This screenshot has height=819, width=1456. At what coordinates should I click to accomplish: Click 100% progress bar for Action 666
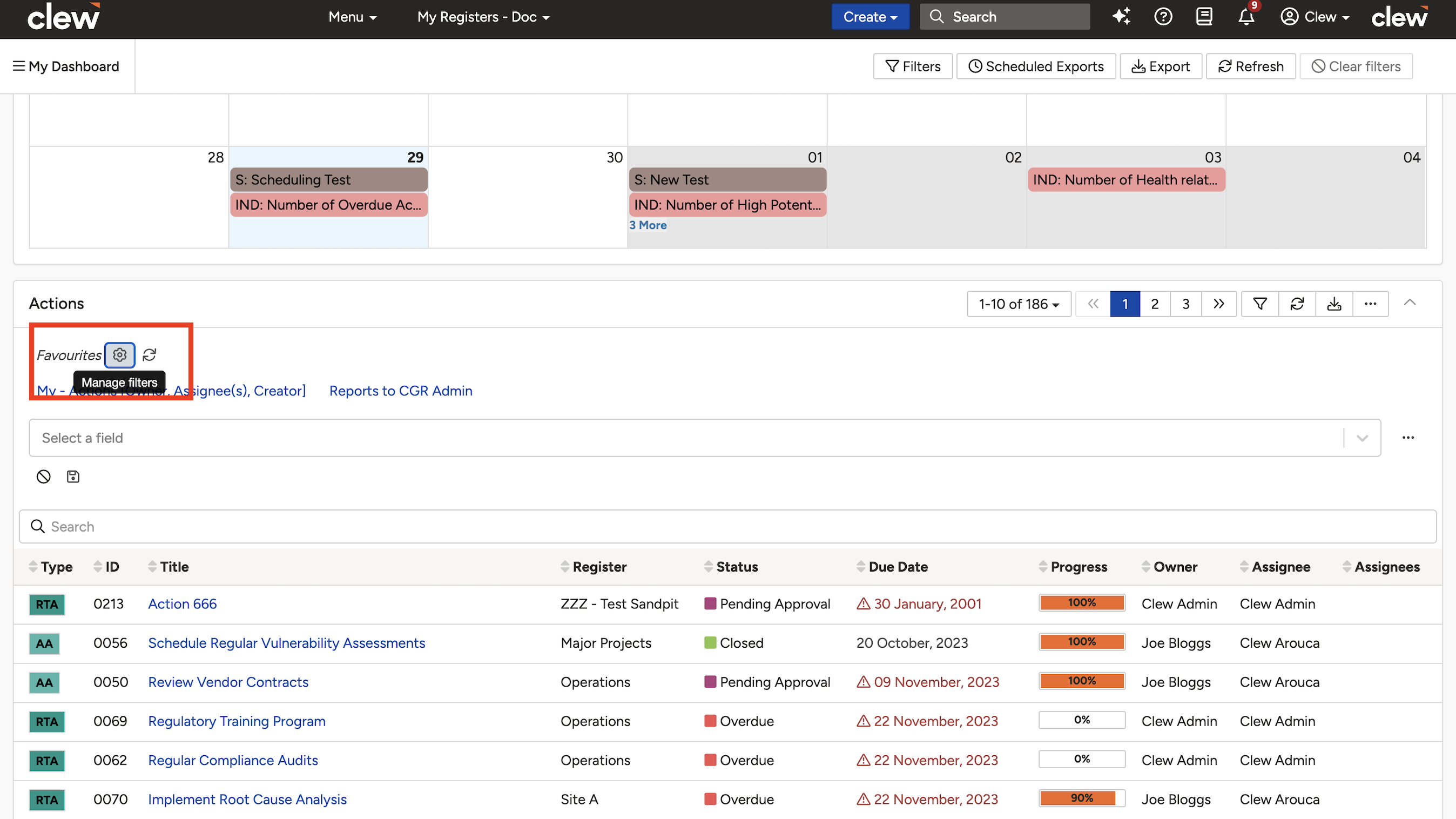point(1082,602)
